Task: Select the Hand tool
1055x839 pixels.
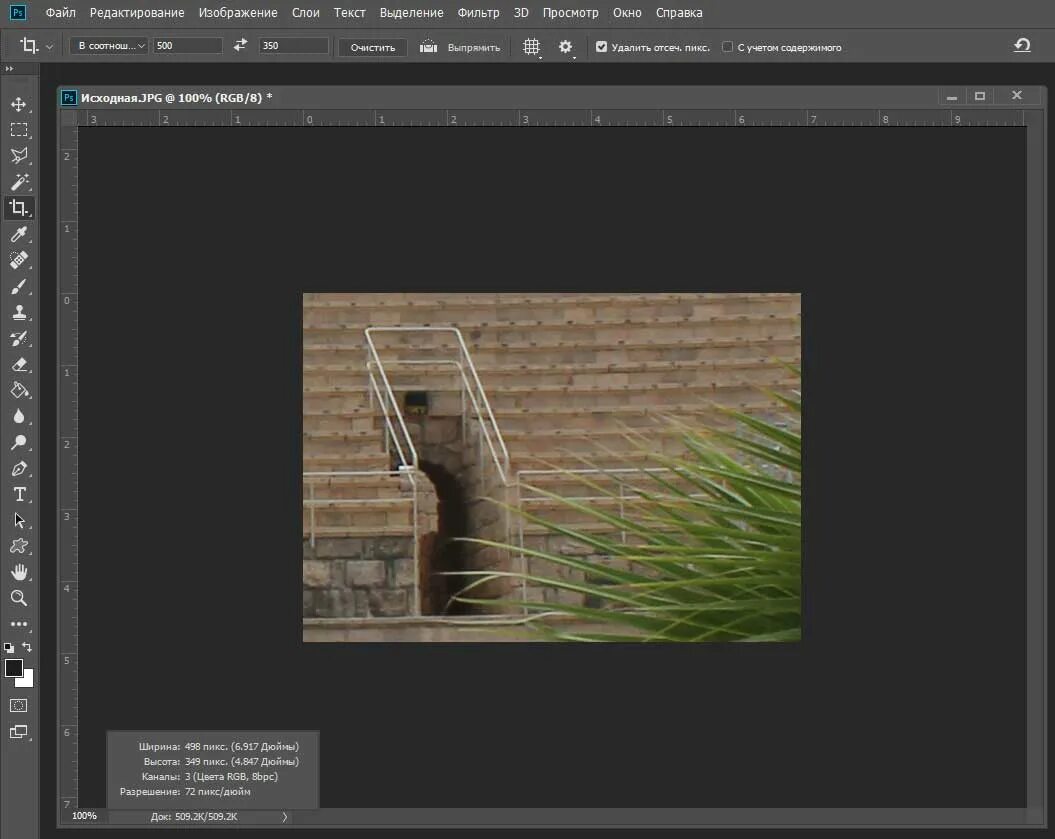Action: (19, 573)
